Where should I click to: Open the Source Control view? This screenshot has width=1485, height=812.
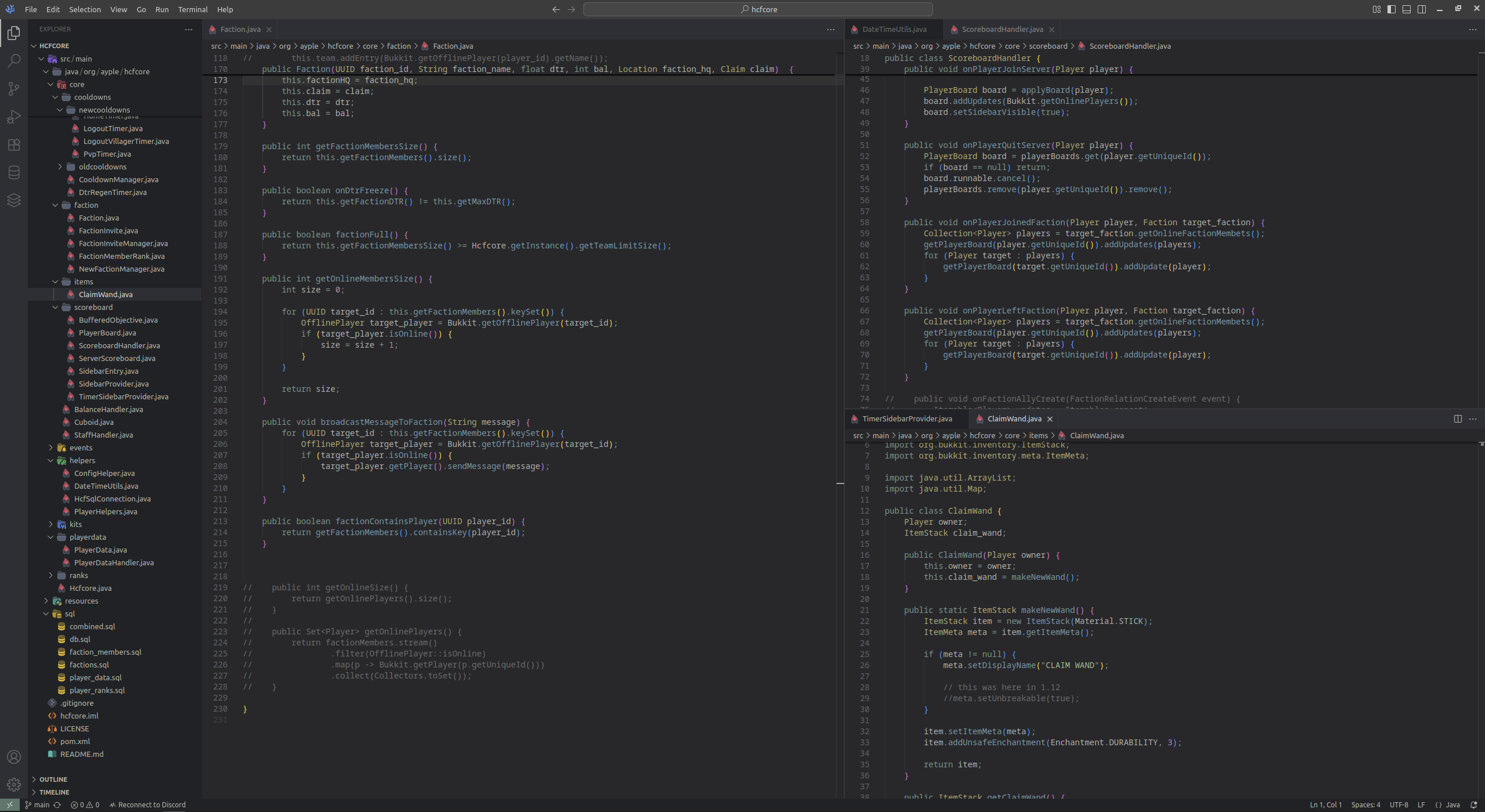coord(14,88)
